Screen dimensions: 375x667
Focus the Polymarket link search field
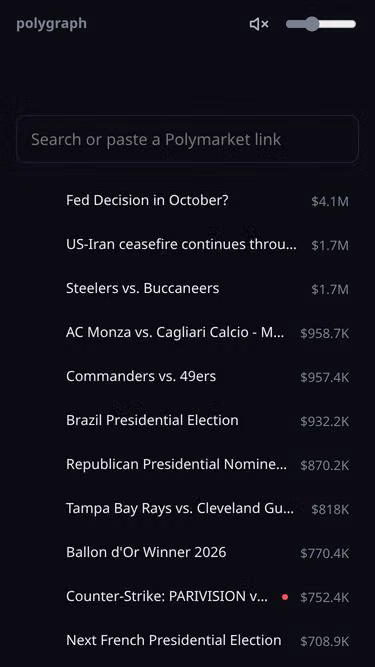click(x=187, y=139)
